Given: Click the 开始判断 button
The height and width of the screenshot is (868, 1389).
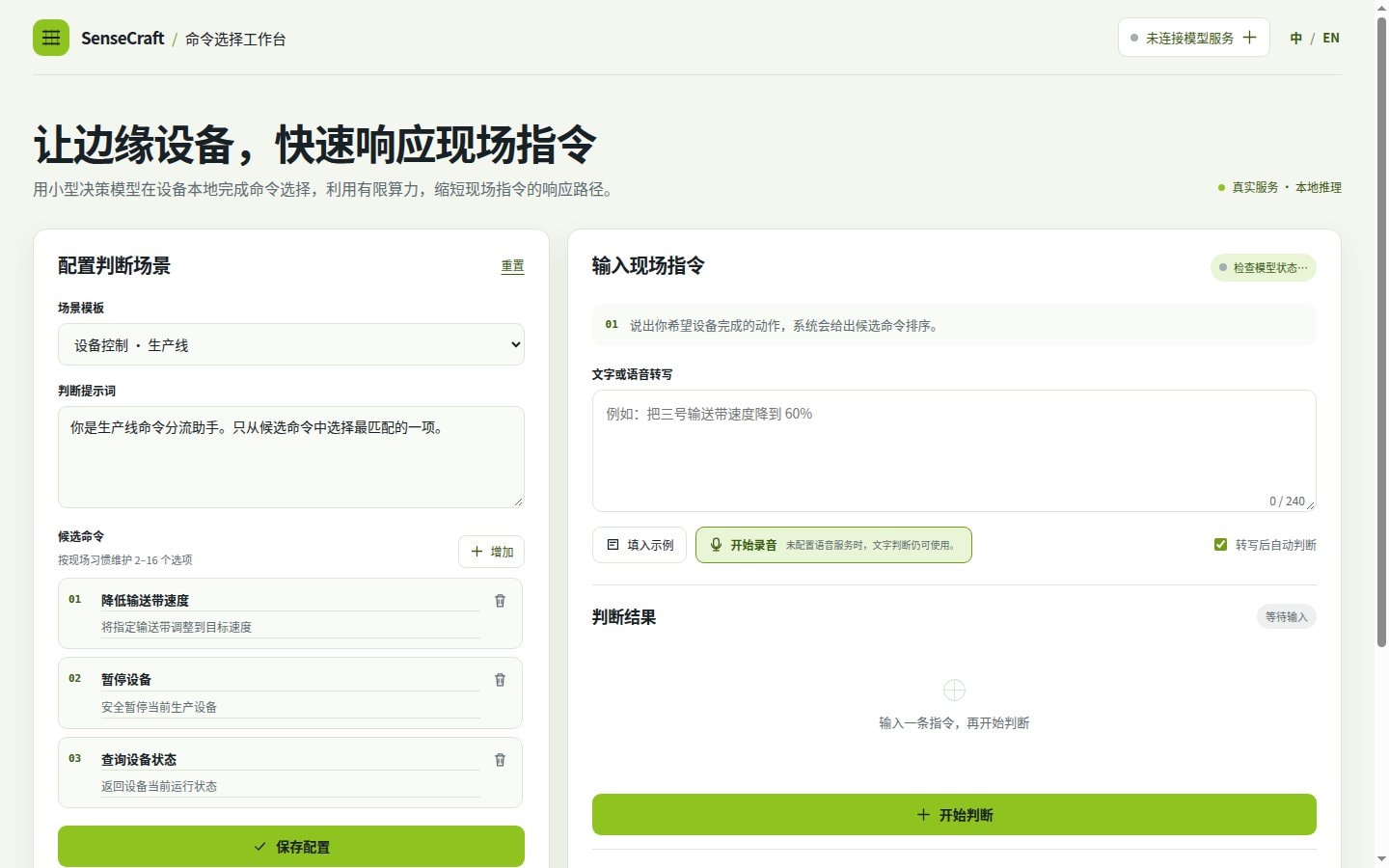Looking at the screenshot, I should click(954, 815).
